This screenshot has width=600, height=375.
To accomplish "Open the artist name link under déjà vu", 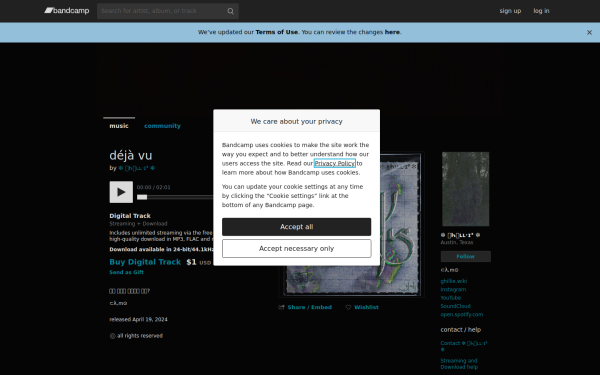I will click(x=137, y=168).
